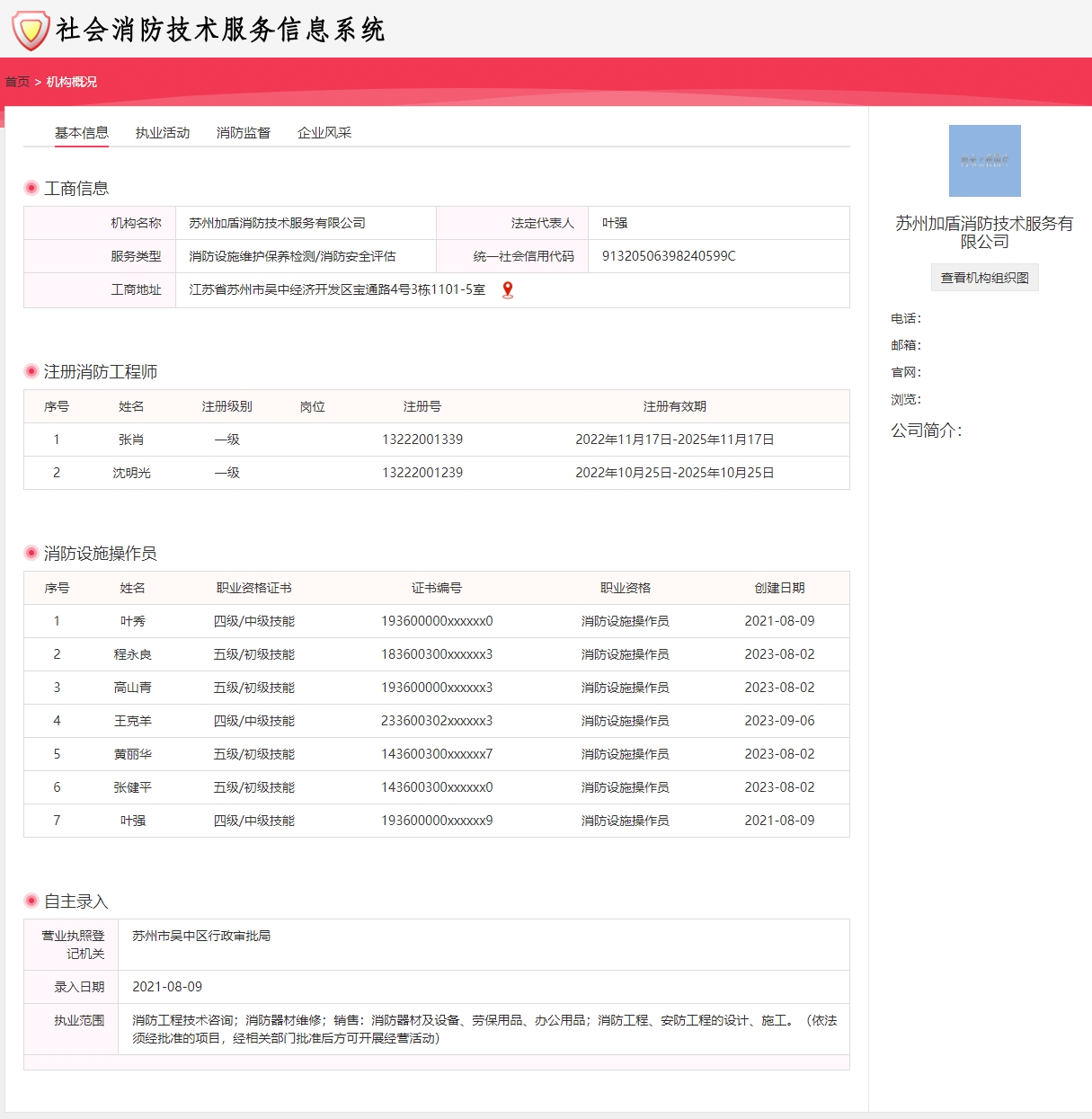Screen dimensions: 1092x1119
Task: Click operator name 程永良 in table
Action: (132, 654)
